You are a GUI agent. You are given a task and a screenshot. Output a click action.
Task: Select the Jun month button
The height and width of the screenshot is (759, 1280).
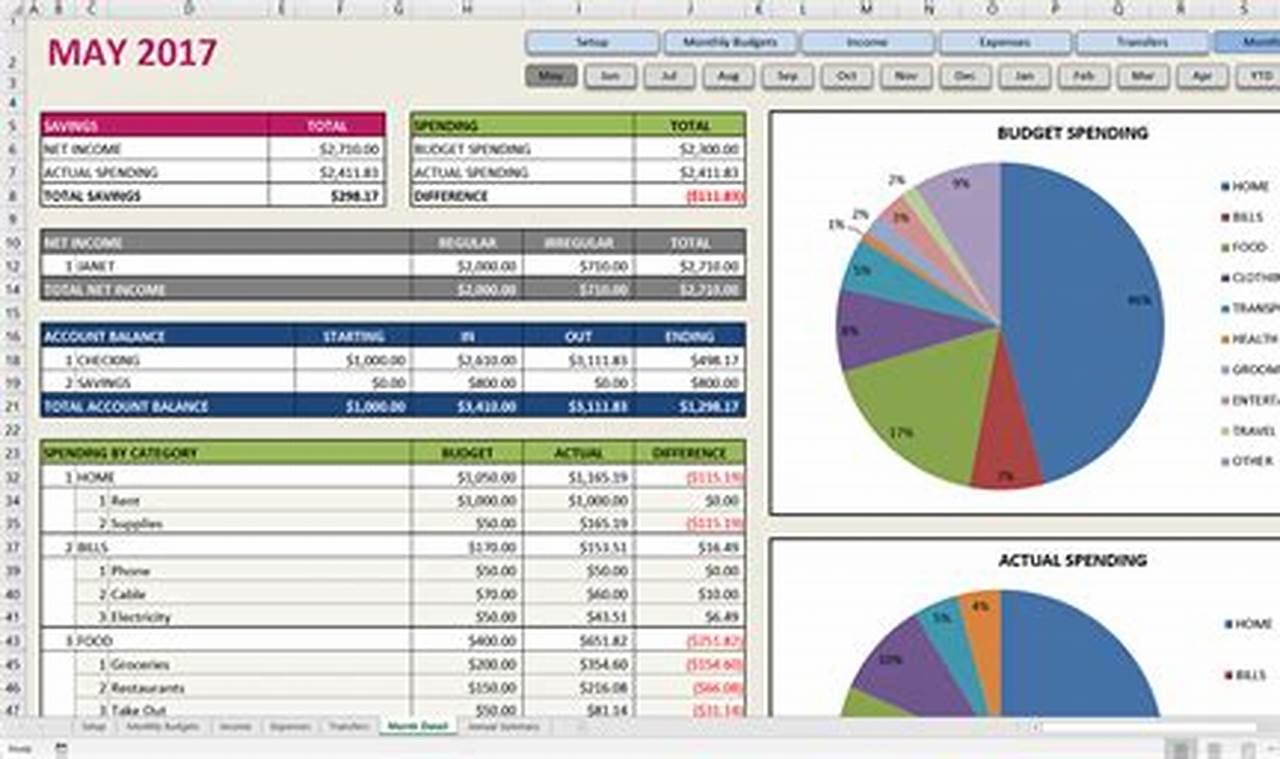click(x=610, y=76)
